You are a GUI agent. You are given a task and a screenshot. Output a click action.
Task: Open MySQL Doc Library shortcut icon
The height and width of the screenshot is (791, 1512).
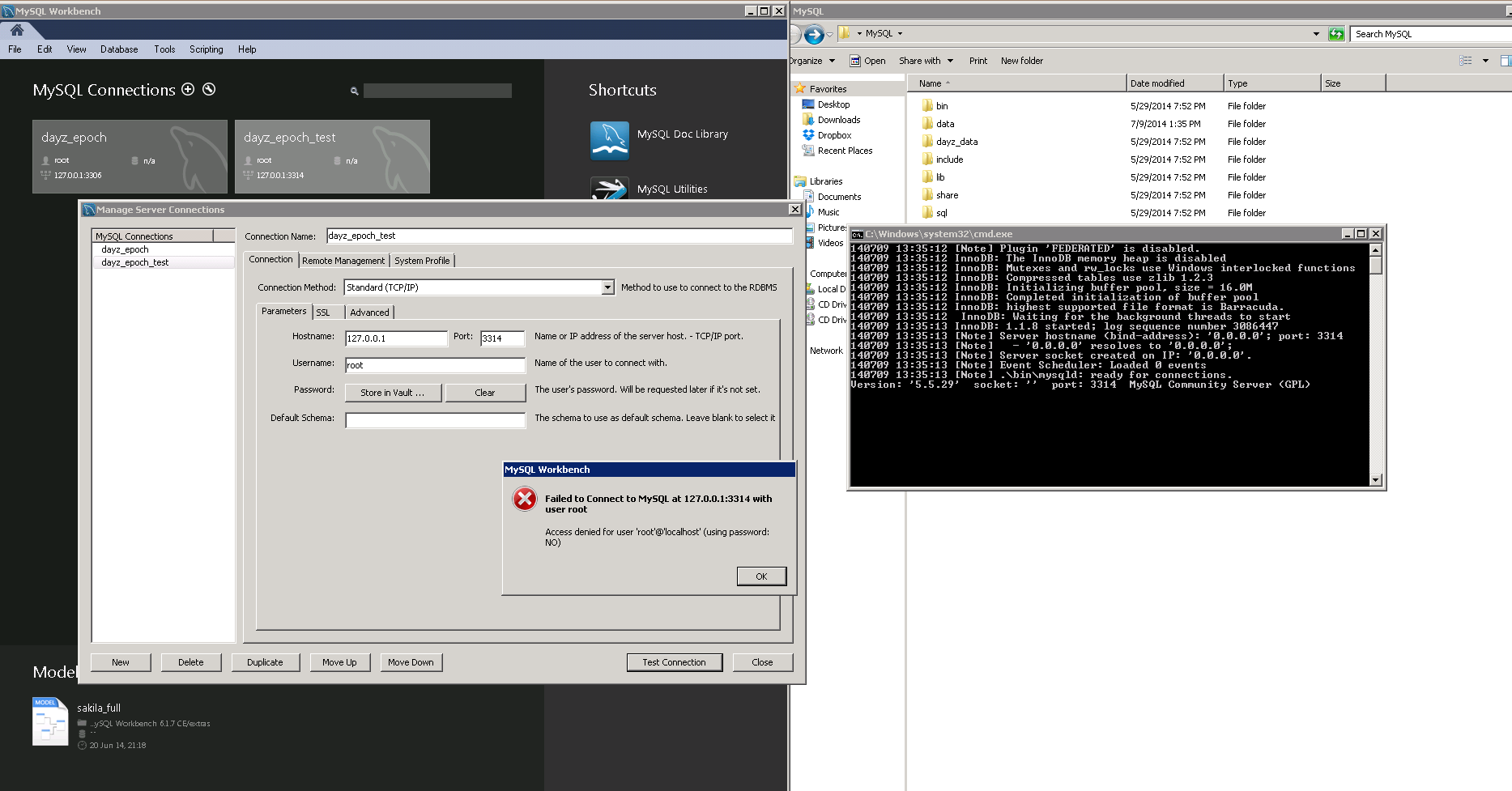click(x=610, y=141)
